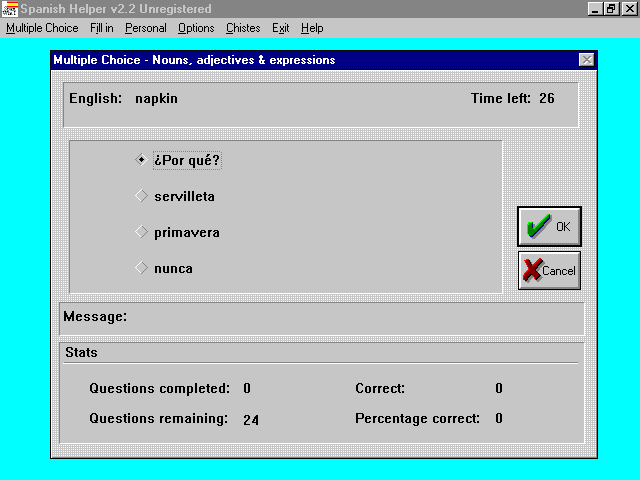The height and width of the screenshot is (480, 640).
Task: Open the Help menu
Action: [x=312, y=28]
